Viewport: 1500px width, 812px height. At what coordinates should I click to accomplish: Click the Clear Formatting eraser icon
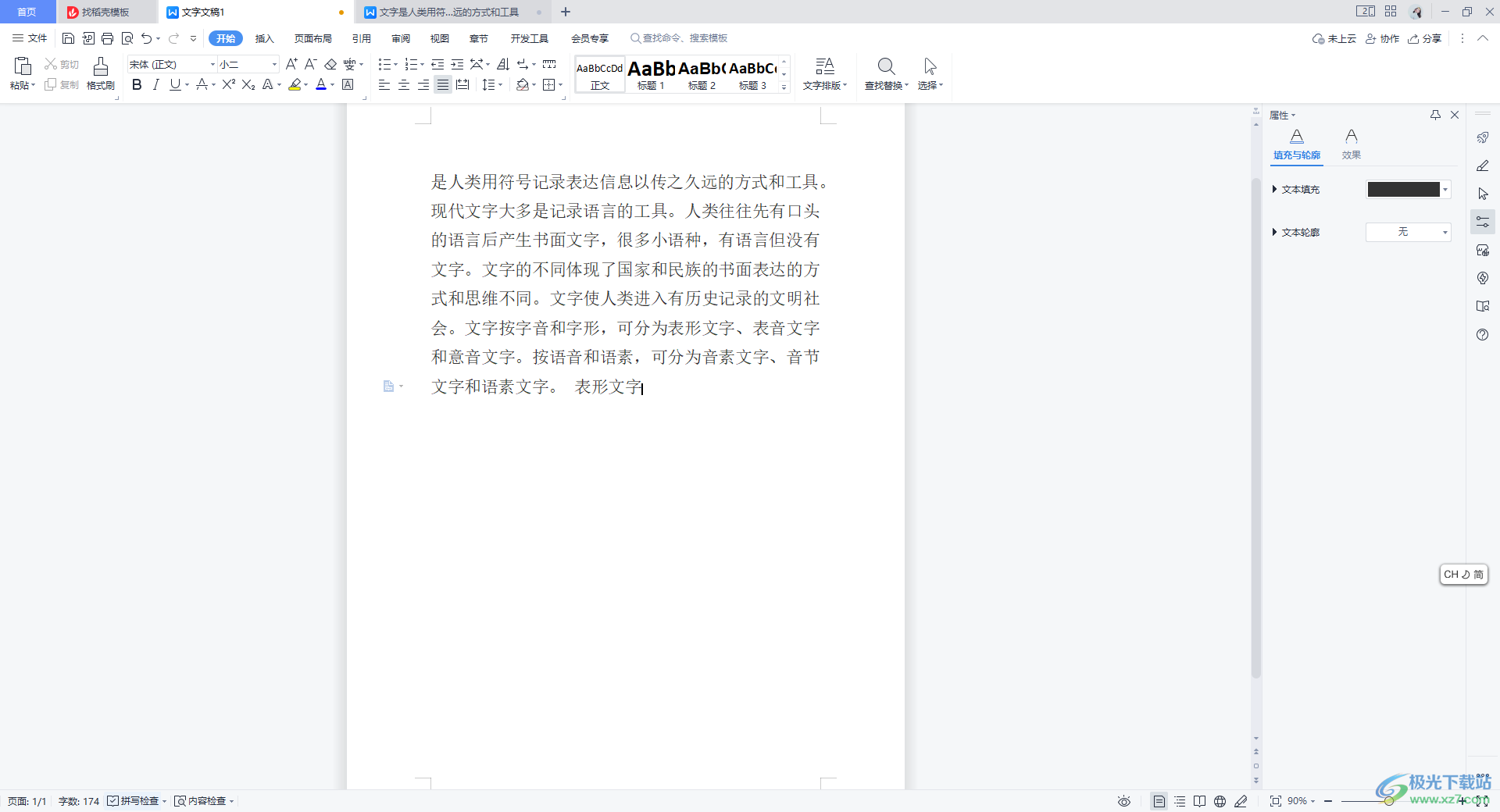(330, 64)
